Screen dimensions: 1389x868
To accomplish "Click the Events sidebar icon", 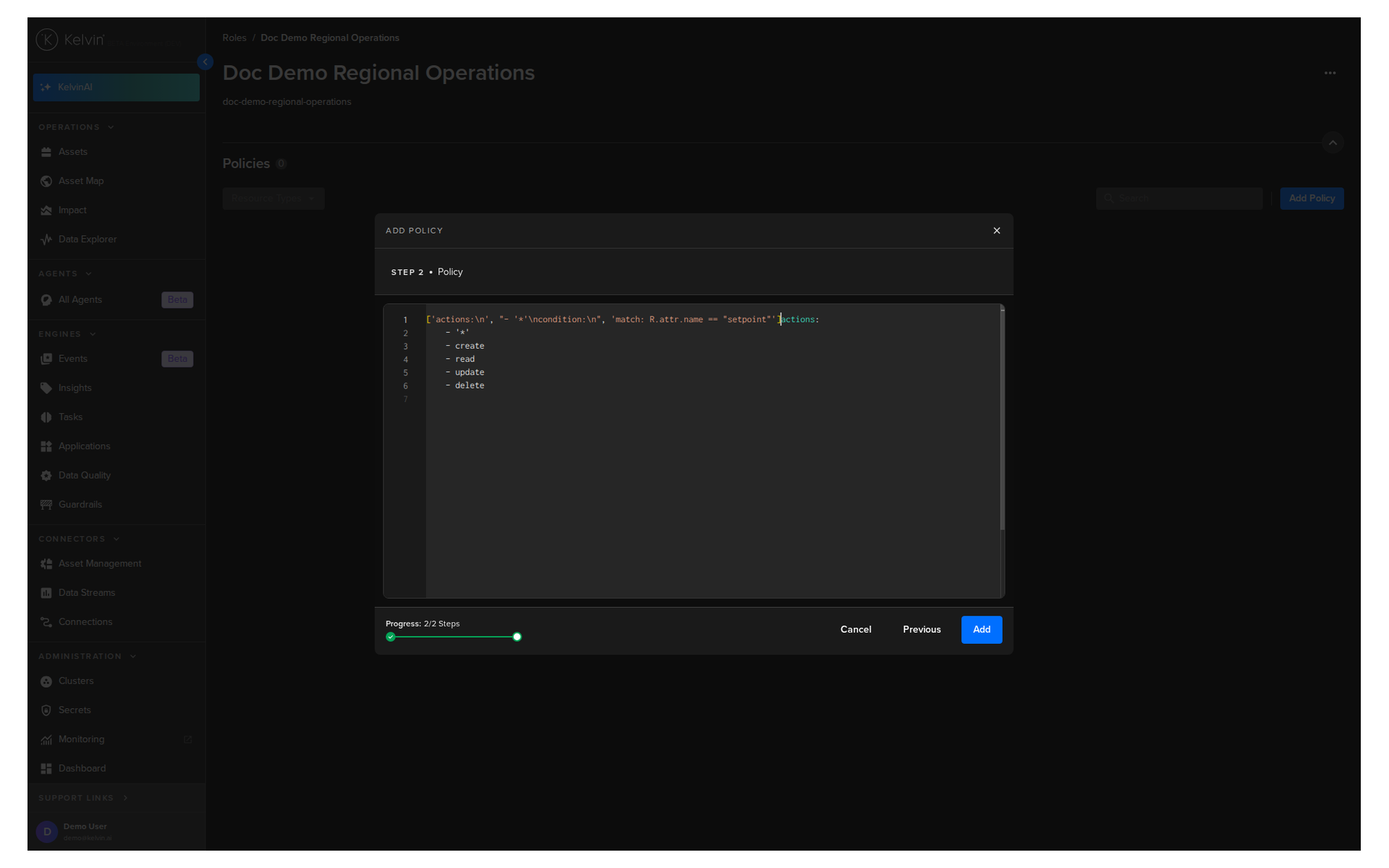I will point(46,359).
